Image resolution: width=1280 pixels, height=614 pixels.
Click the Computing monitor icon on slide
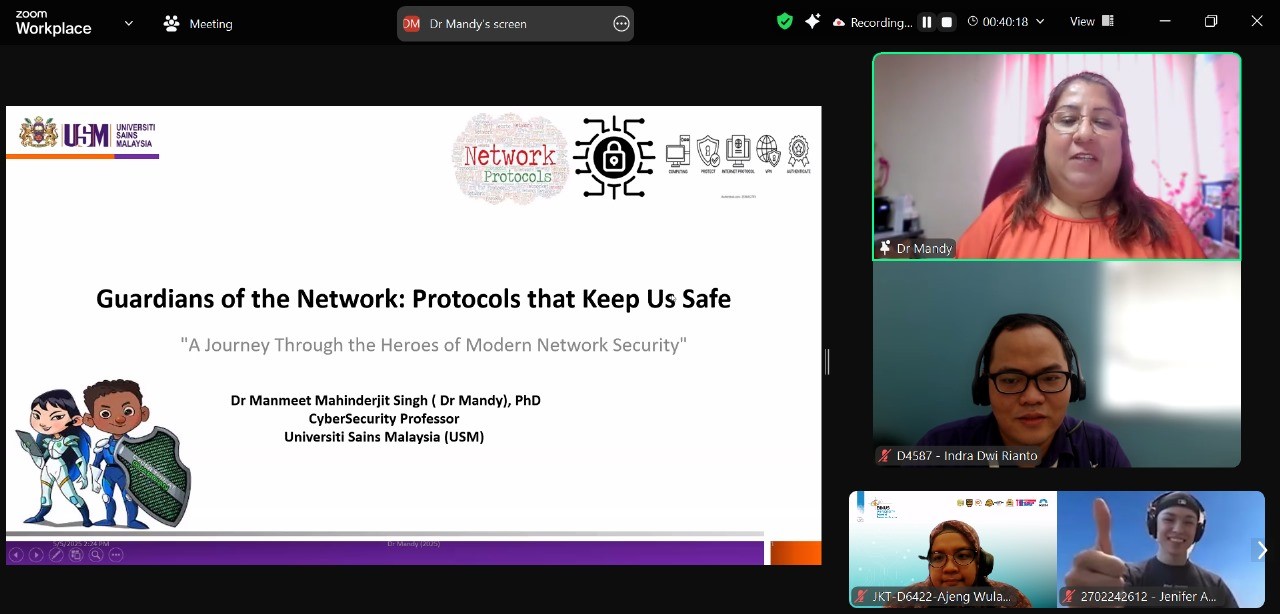tap(678, 154)
